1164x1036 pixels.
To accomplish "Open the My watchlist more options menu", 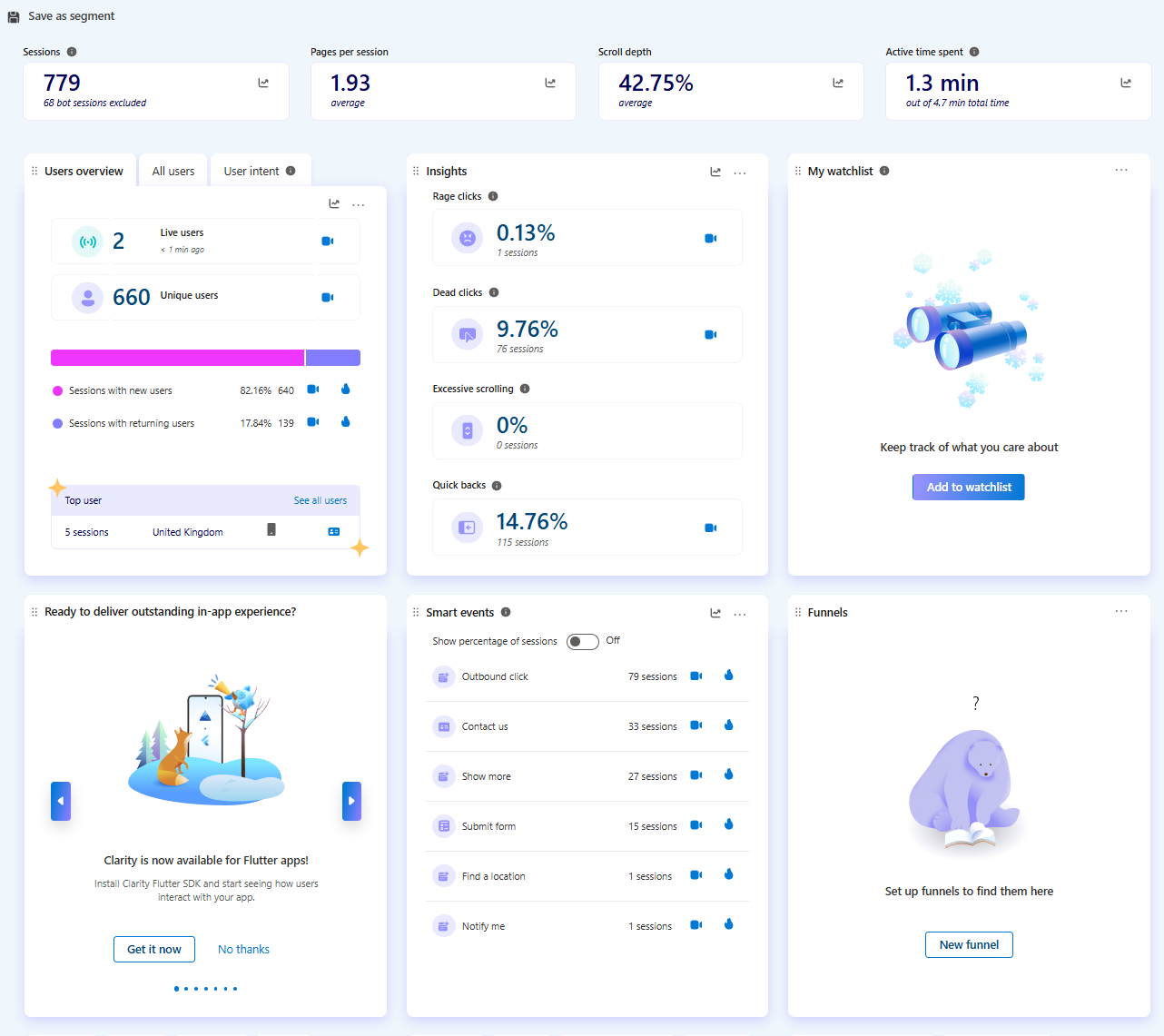I will pos(1121,170).
